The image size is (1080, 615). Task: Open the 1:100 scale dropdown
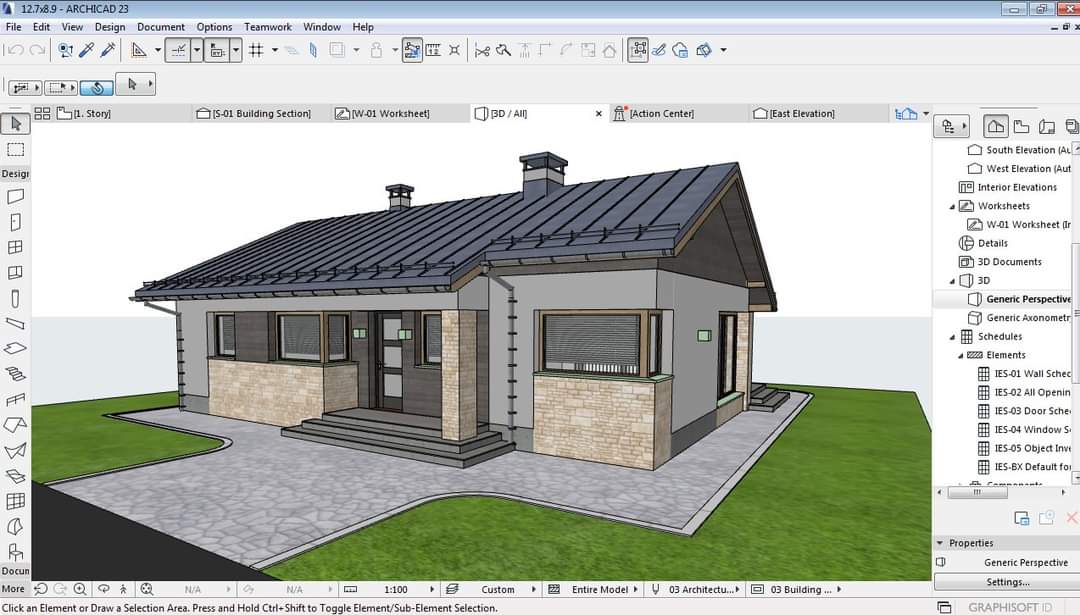pos(432,590)
